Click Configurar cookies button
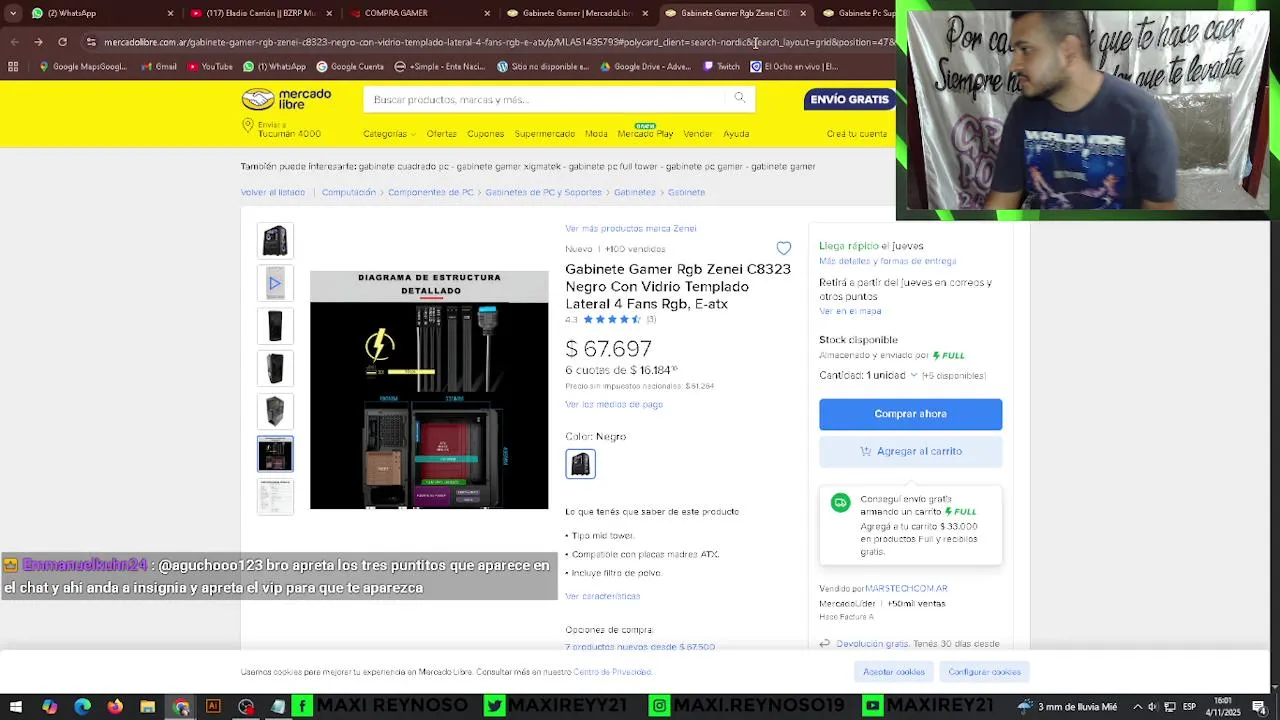The image size is (1280, 720). (984, 672)
